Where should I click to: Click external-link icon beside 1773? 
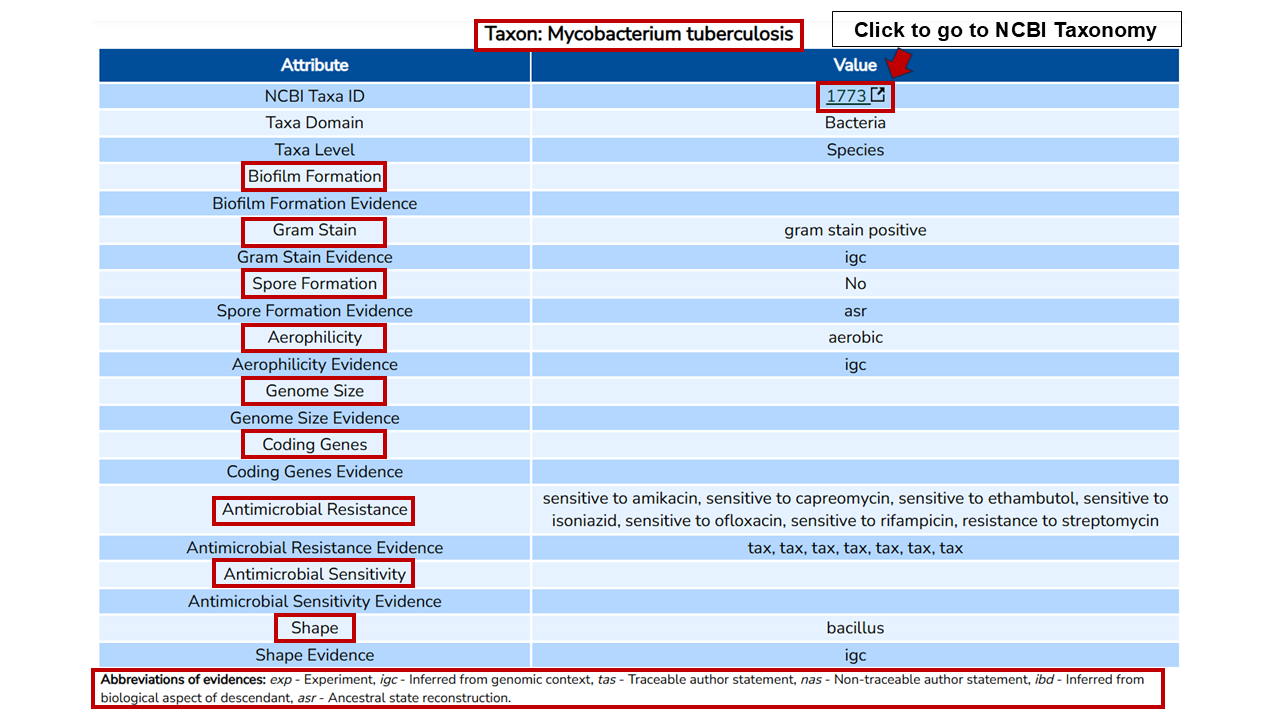click(x=878, y=95)
